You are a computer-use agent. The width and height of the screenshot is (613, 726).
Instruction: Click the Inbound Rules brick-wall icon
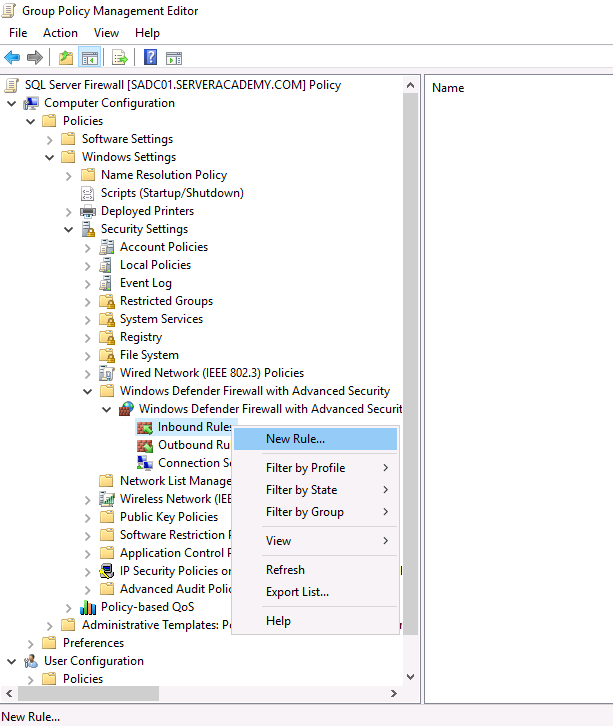tap(144, 427)
